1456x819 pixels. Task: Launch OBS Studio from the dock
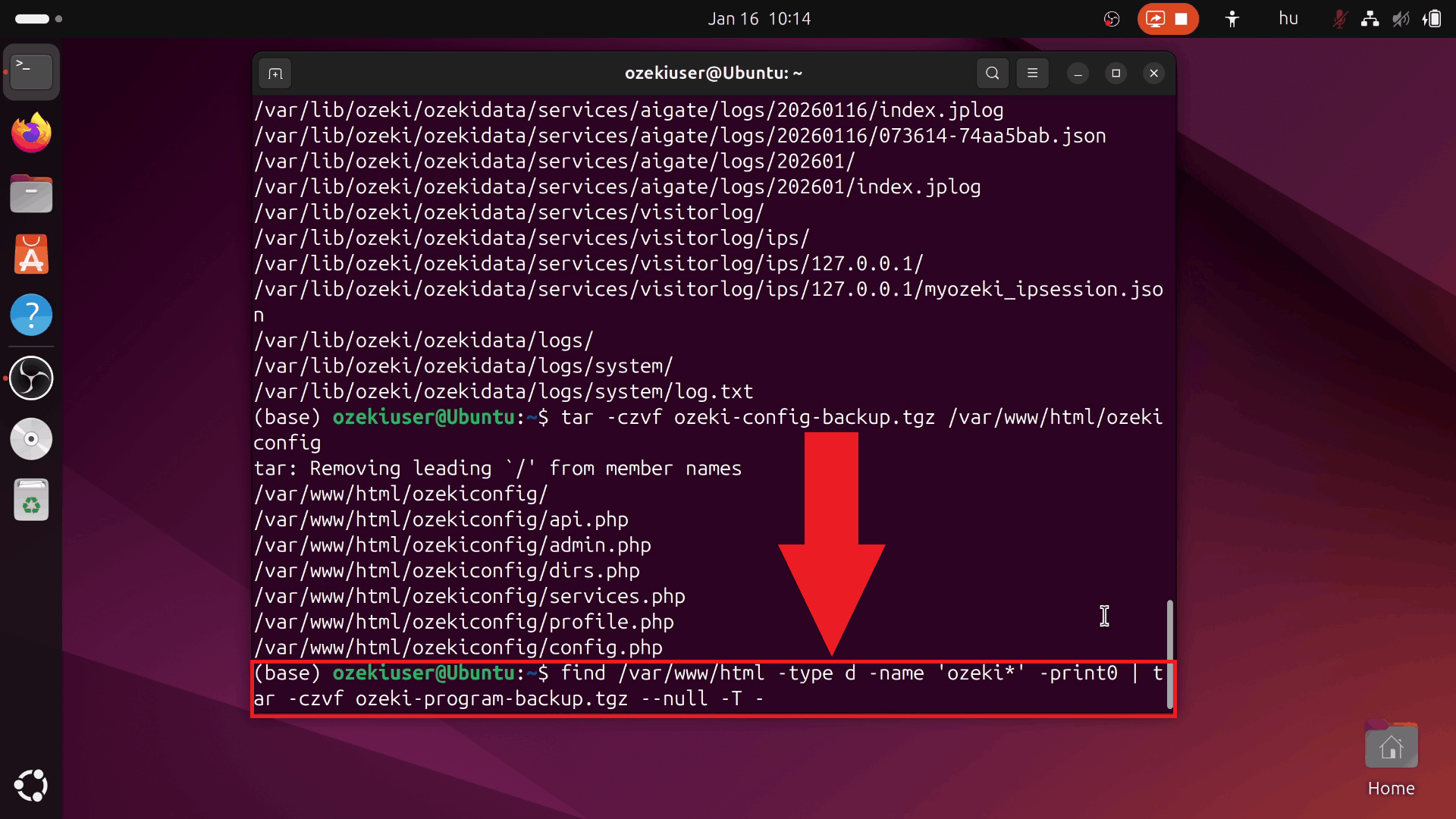[31, 378]
